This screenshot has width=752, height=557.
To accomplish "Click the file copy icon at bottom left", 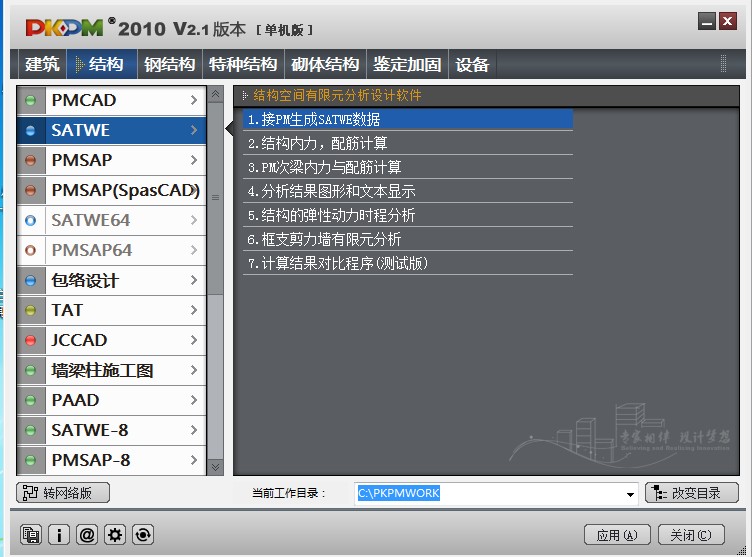I will point(31,535).
